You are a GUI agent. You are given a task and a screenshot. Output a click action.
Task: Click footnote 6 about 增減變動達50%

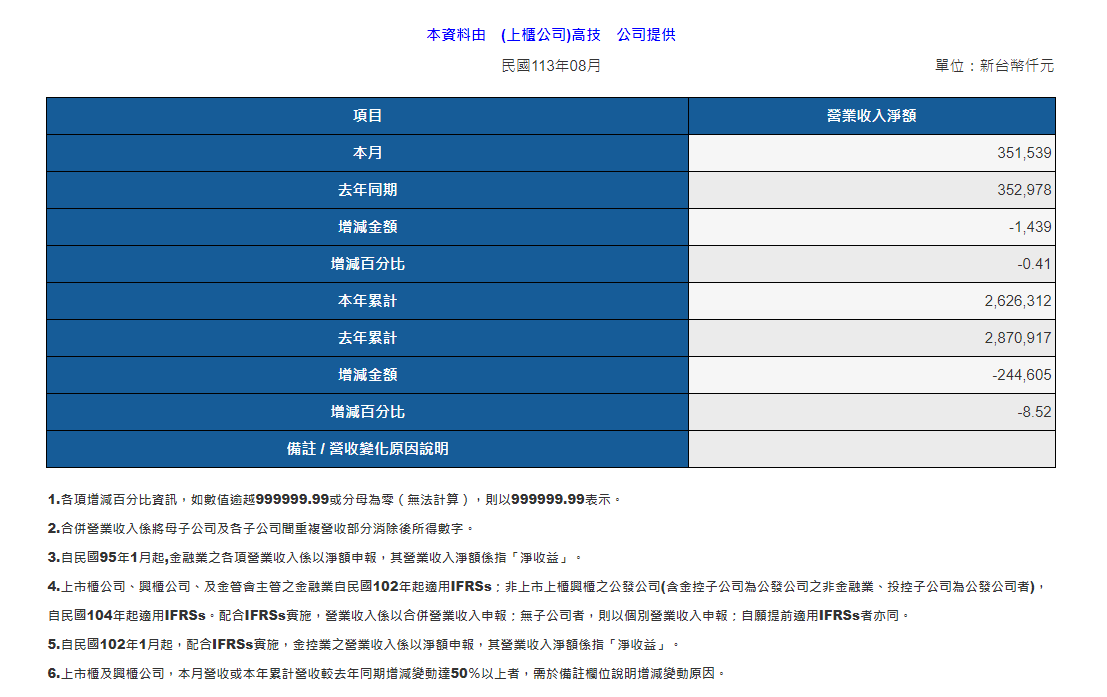(387, 673)
